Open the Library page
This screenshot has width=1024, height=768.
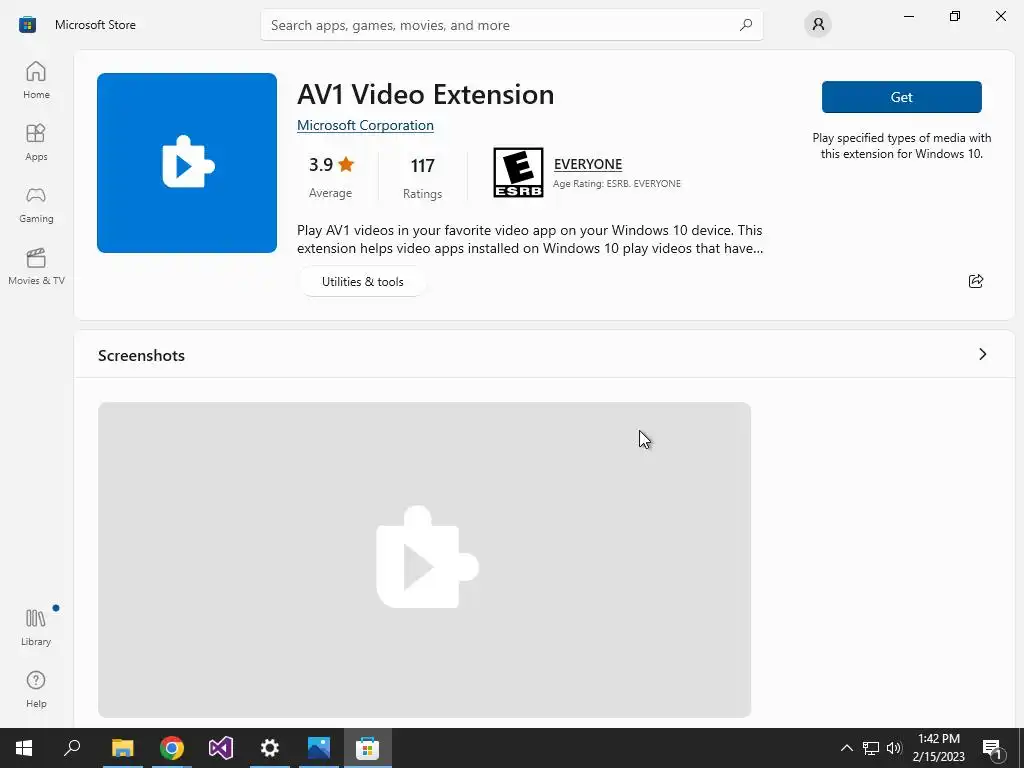(36, 628)
